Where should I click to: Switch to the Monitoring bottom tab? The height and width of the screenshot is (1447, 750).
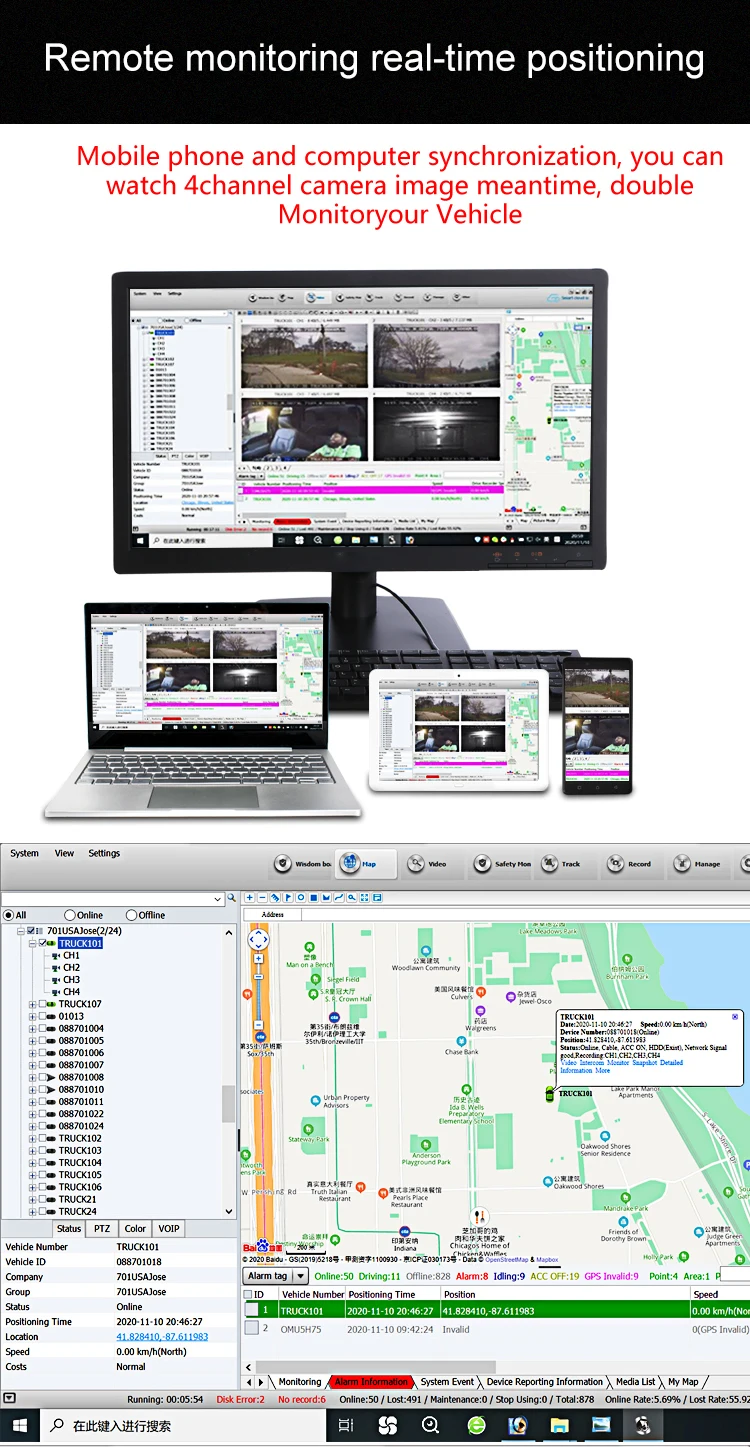pyautogui.click(x=300, y=1382)
